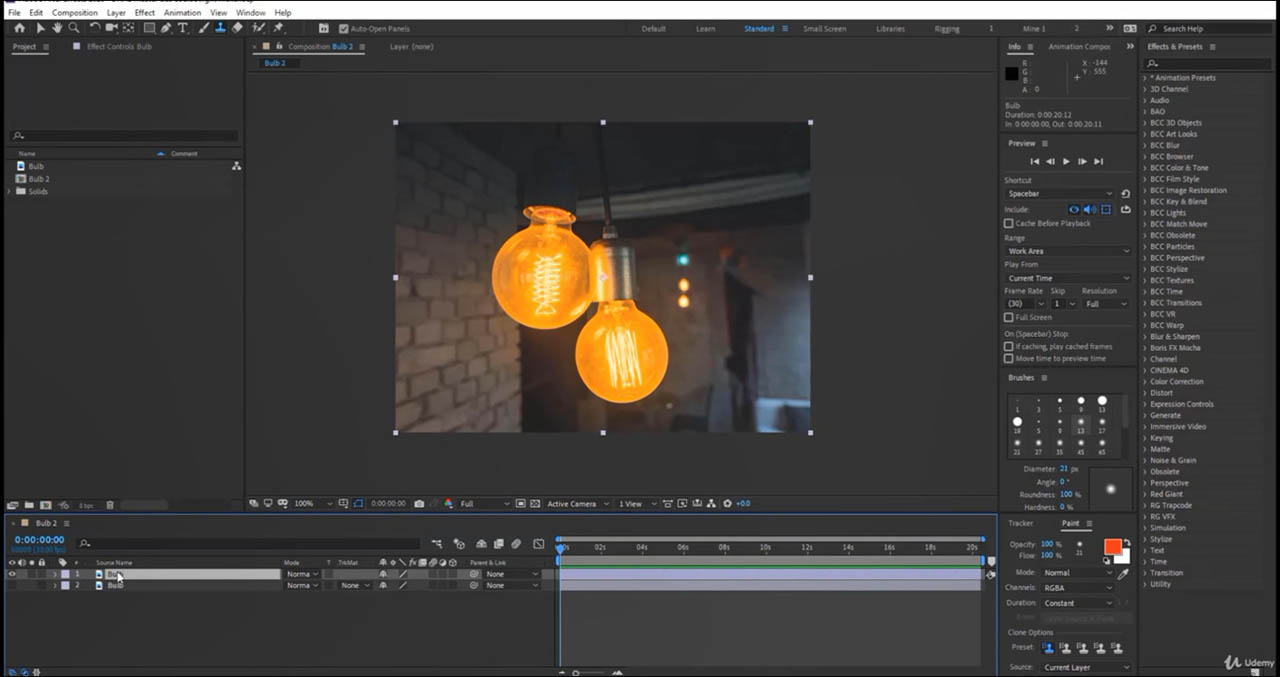Switch to the Learn workspace
Viewport: 1280px width, 677px height.
pyautogui.click(x=705, y=29)
